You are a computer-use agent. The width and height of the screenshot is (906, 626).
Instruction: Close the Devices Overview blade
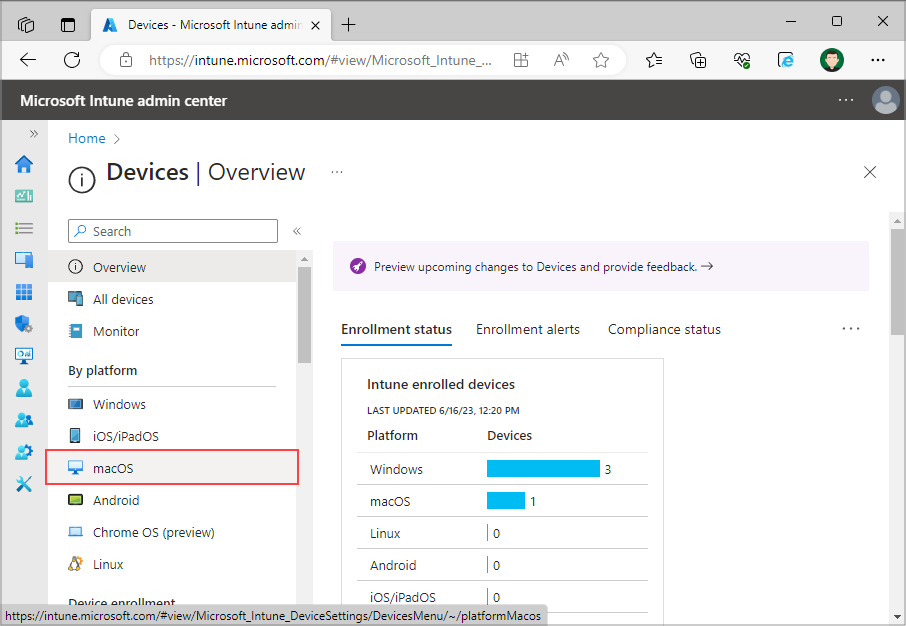tap(870, 172)
